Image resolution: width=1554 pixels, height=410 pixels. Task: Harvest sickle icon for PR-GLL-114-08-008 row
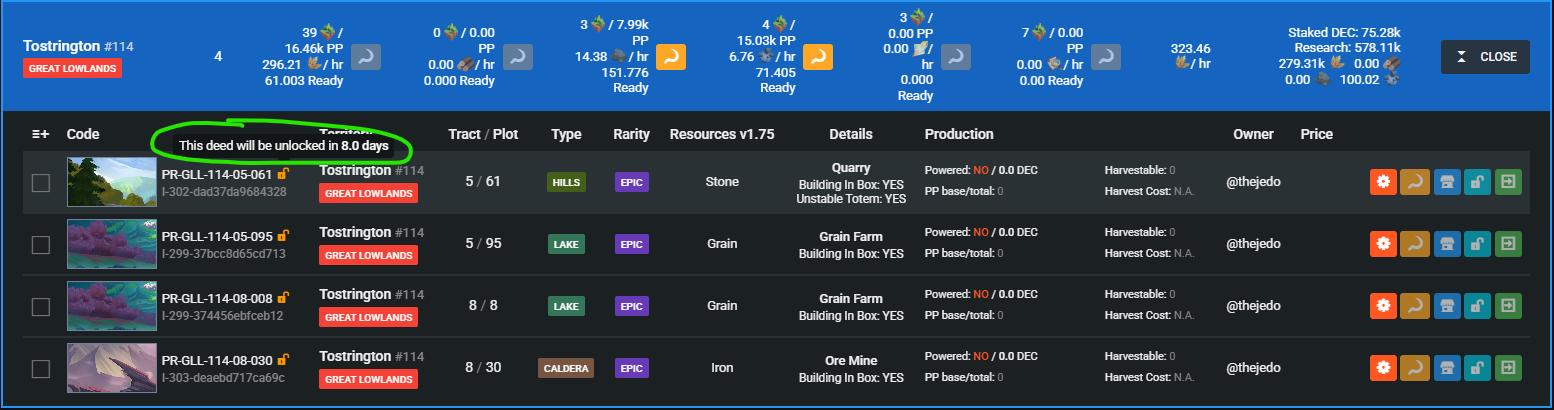point(1415,305)
